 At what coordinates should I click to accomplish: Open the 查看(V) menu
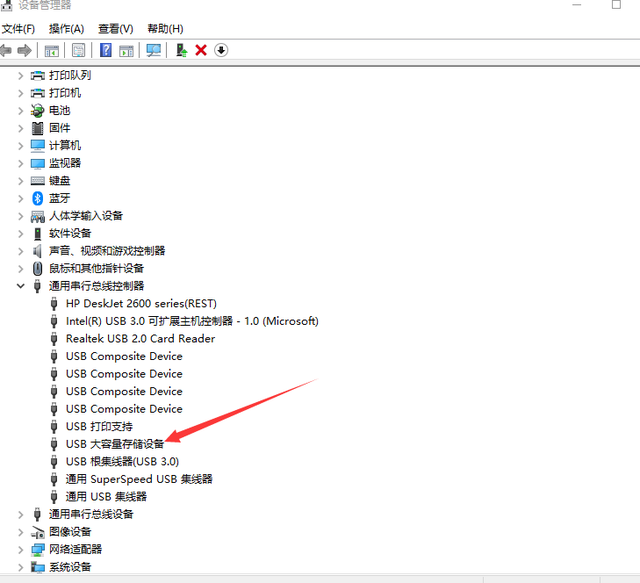[116, 29]
